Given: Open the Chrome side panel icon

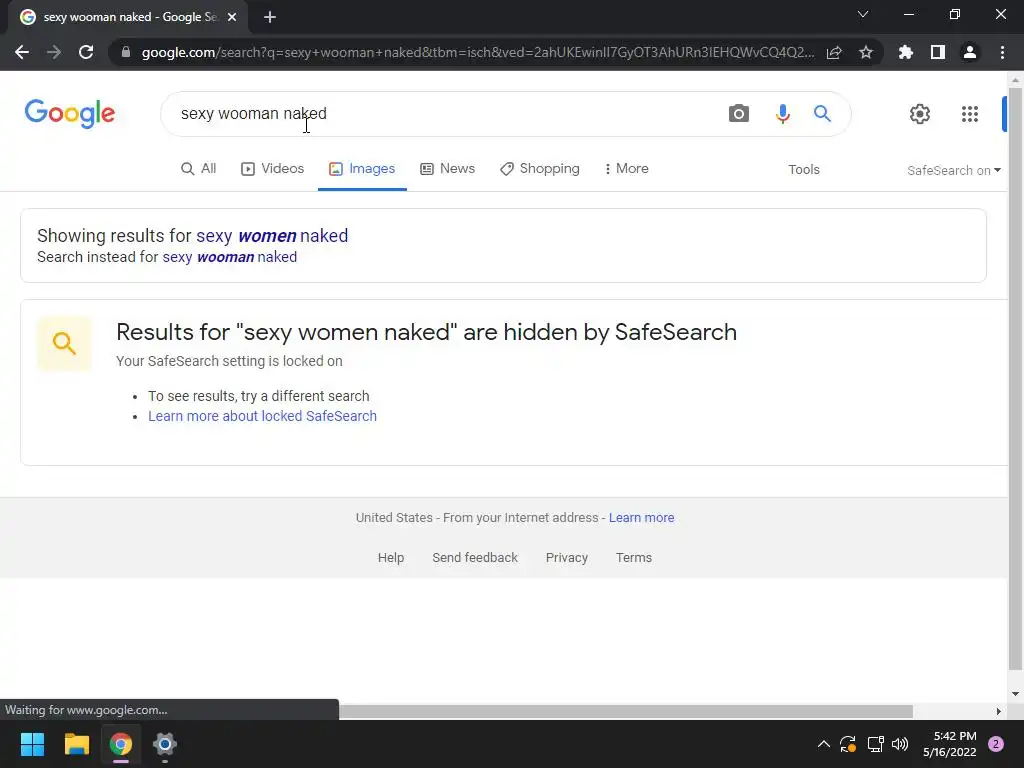Looking at the screenshot, I should click(938, 52).
